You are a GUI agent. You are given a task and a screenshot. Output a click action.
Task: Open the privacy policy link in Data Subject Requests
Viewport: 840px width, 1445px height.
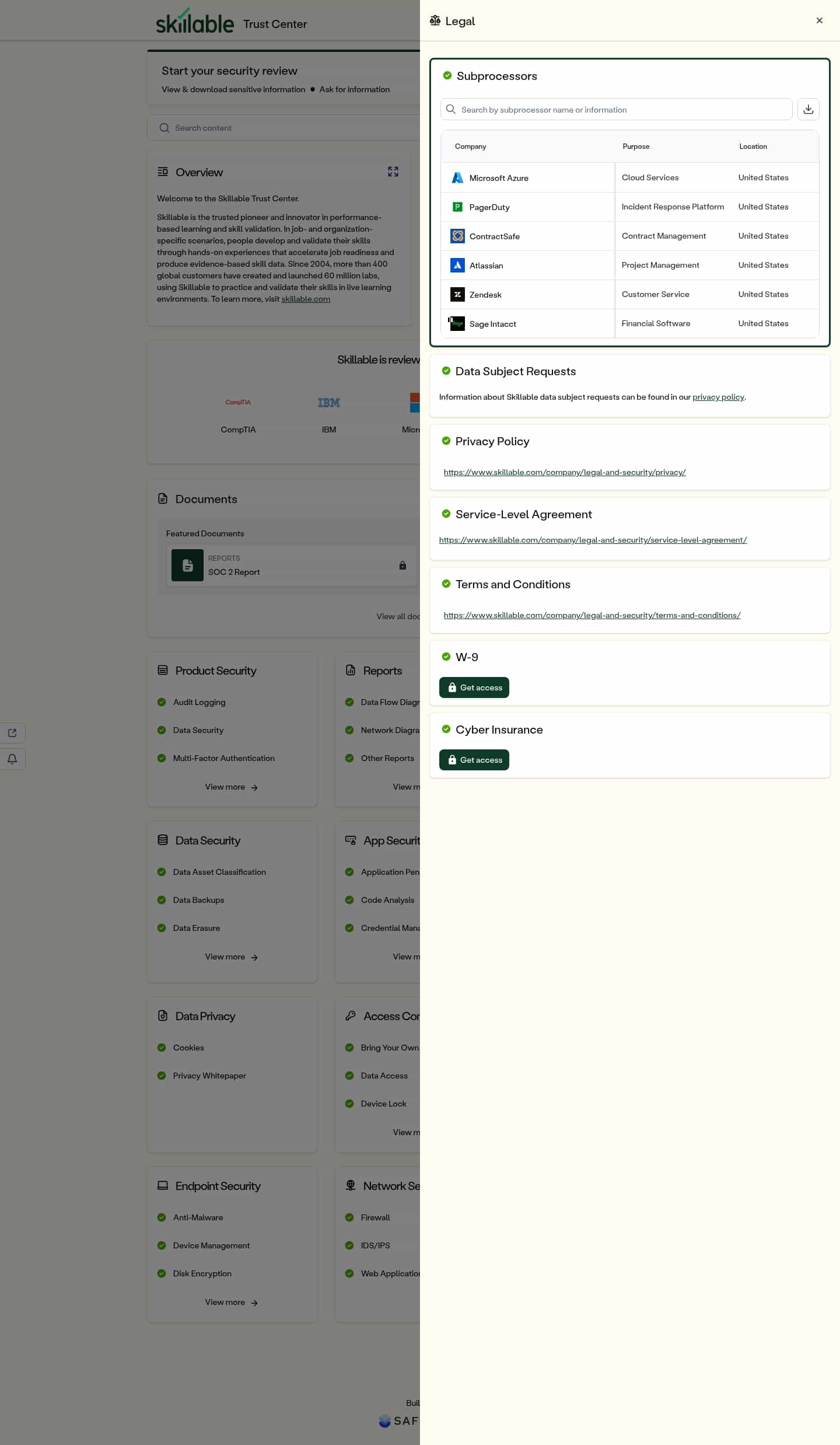(x=718, y=397)
